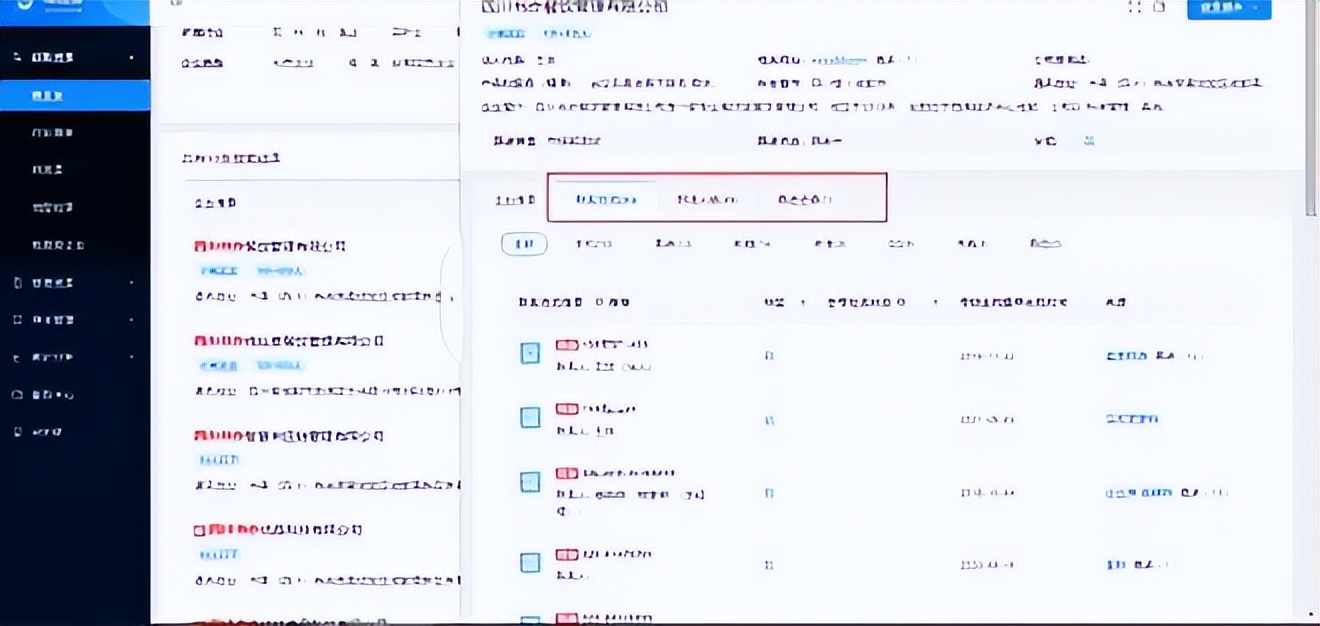The image size is (1320, 626).
Task: Expand the last filter option in the filter row
Action: (1046, 243)
